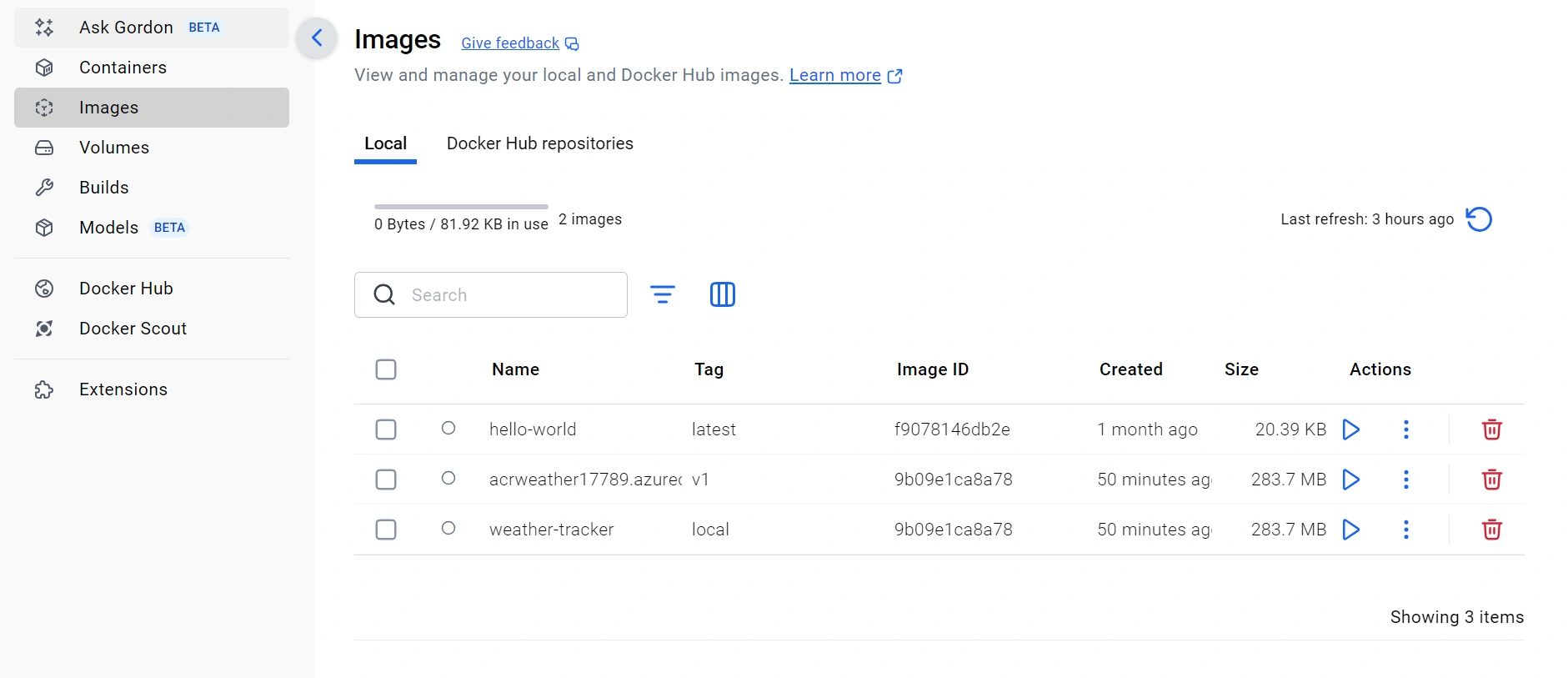Image resolution: width=1568 pixels, height=678 pixels.
Task: Open the hello-world image name
Action: [533, 429]
